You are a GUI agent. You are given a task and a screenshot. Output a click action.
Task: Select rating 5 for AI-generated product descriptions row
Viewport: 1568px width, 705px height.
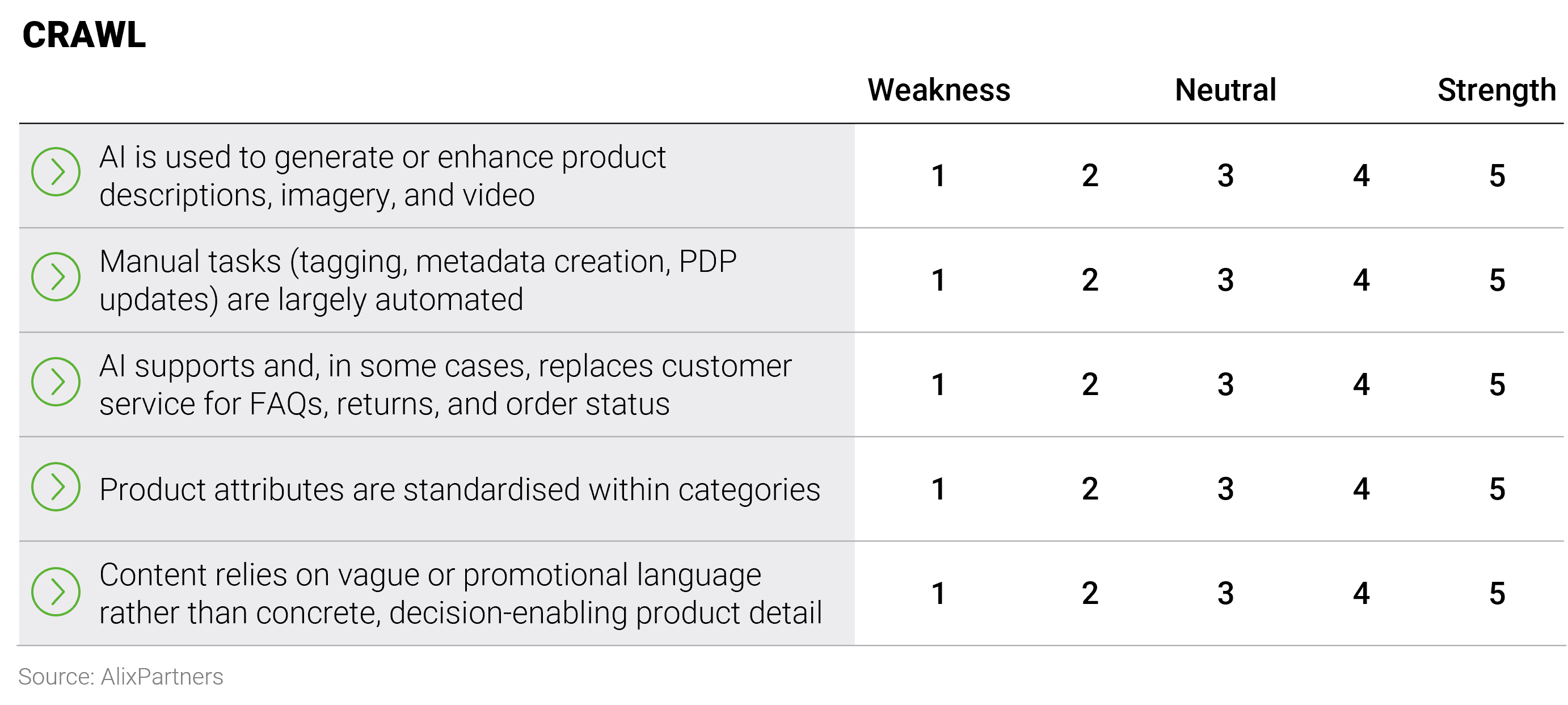click(1497, 176)
